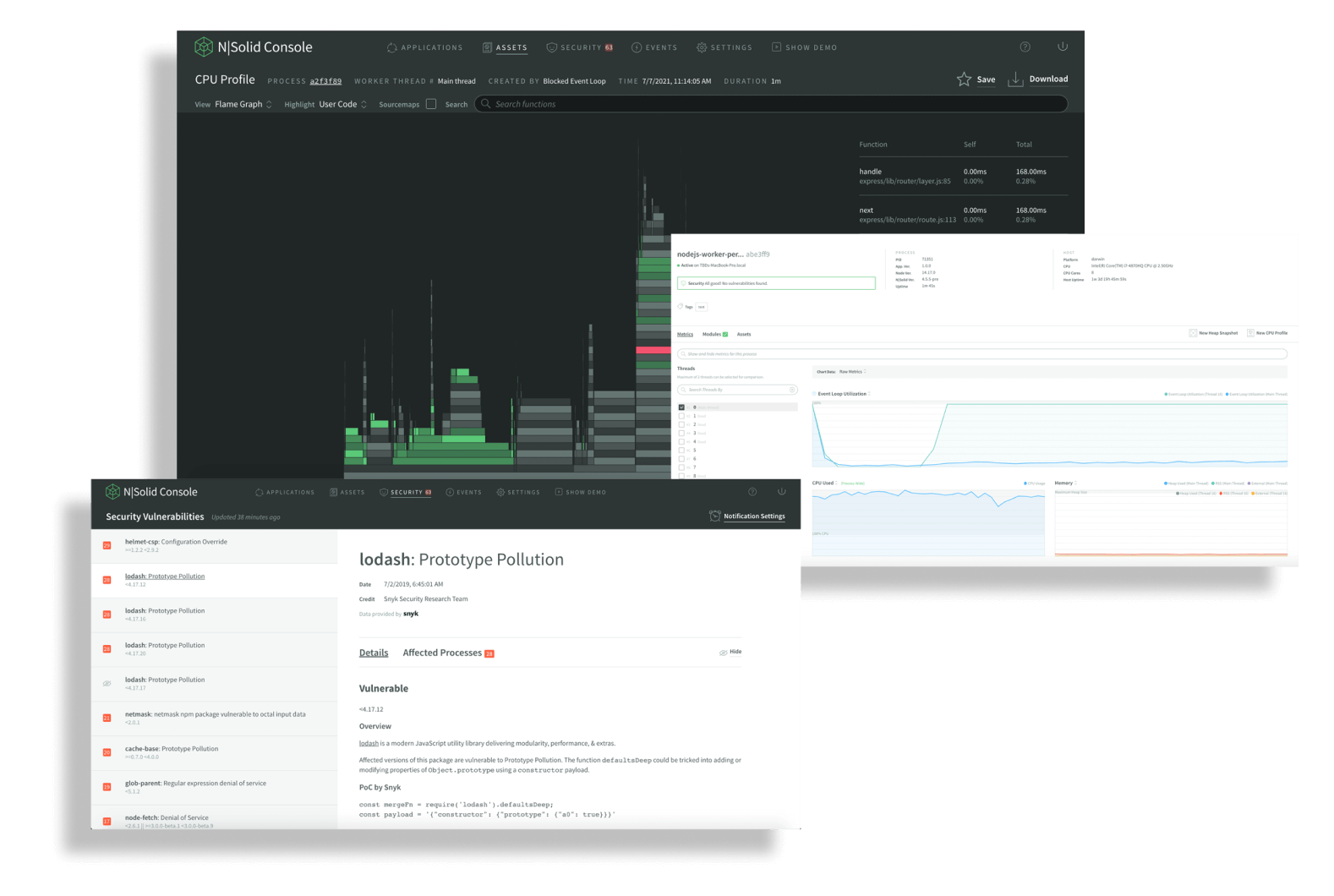Toggle thread 1 checkbox
This screenshot has height=896, width=1334.
click(681, 416)
